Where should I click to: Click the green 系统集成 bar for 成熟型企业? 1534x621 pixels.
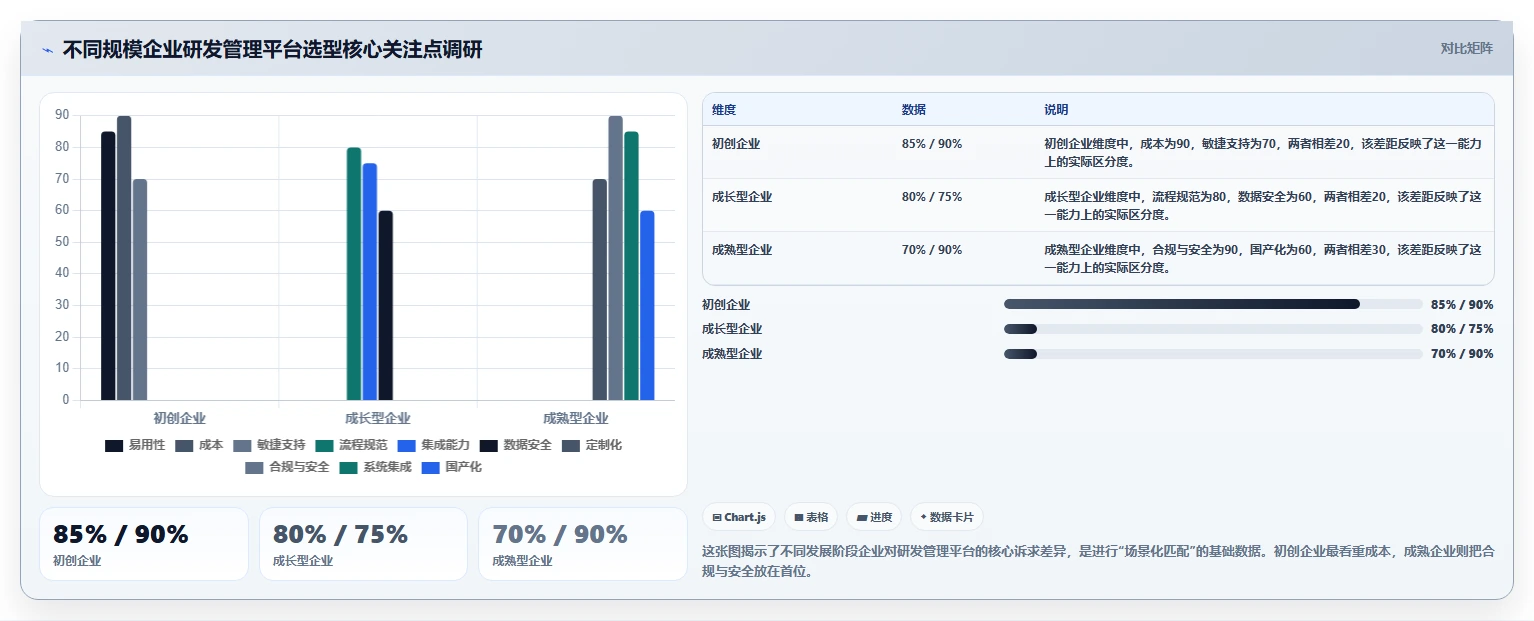tap(632, 266)
